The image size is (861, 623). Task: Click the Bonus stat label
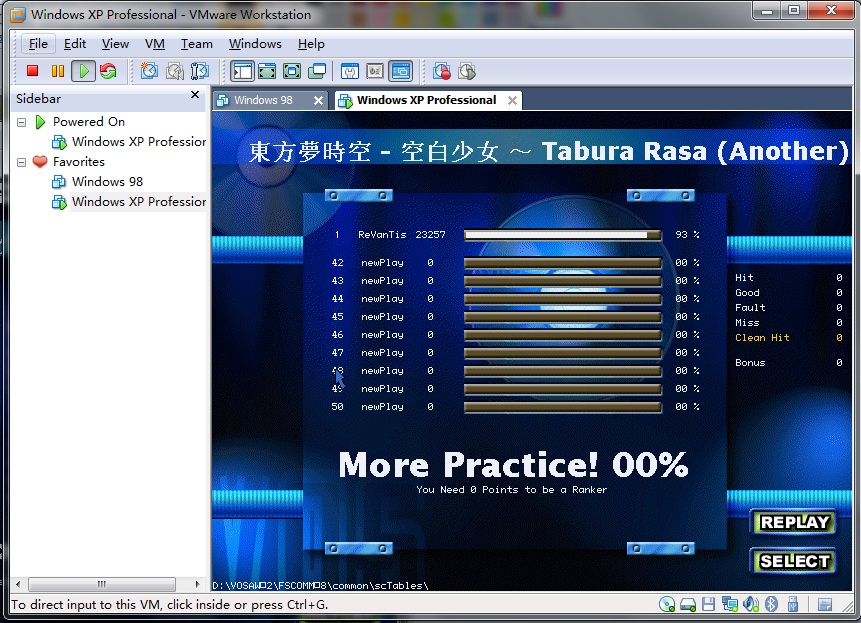click(x=750, y=362)
